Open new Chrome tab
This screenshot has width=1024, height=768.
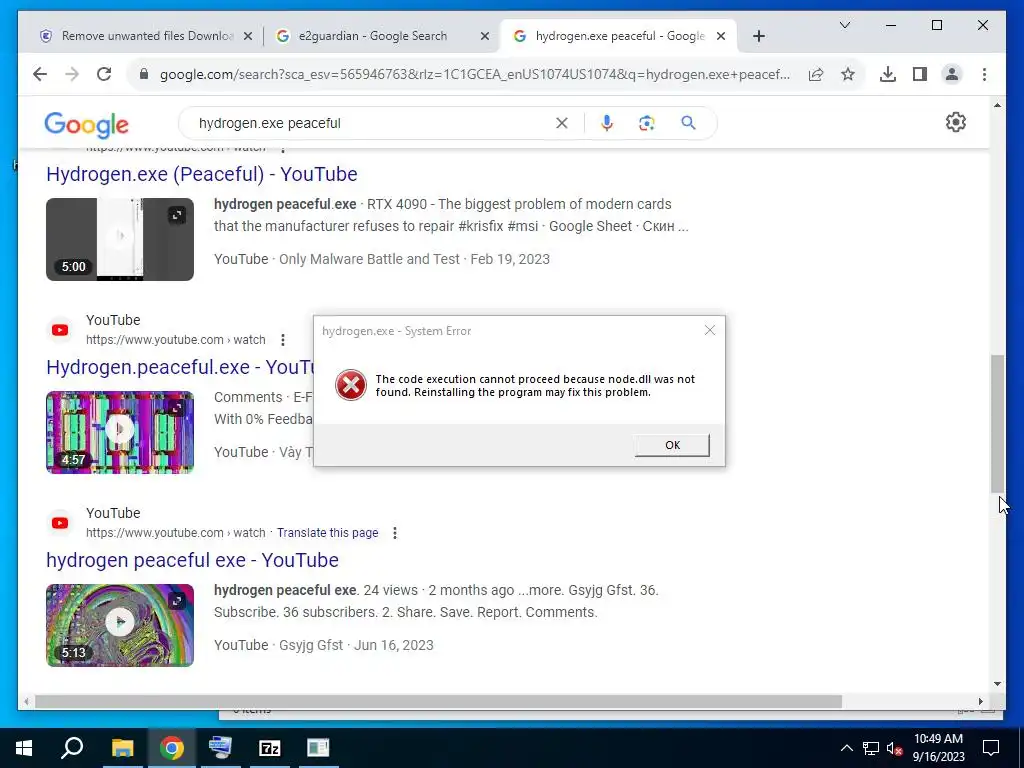point(758,36)
